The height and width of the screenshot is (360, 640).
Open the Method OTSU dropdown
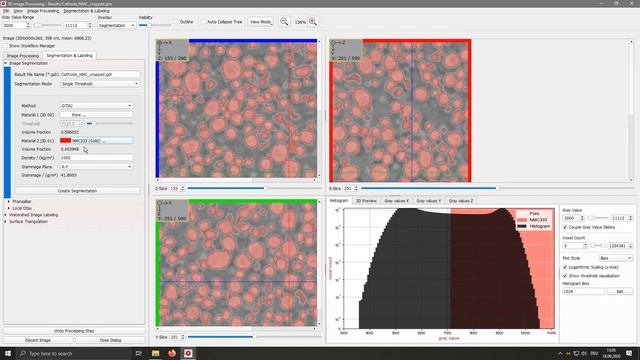[96, 106]
